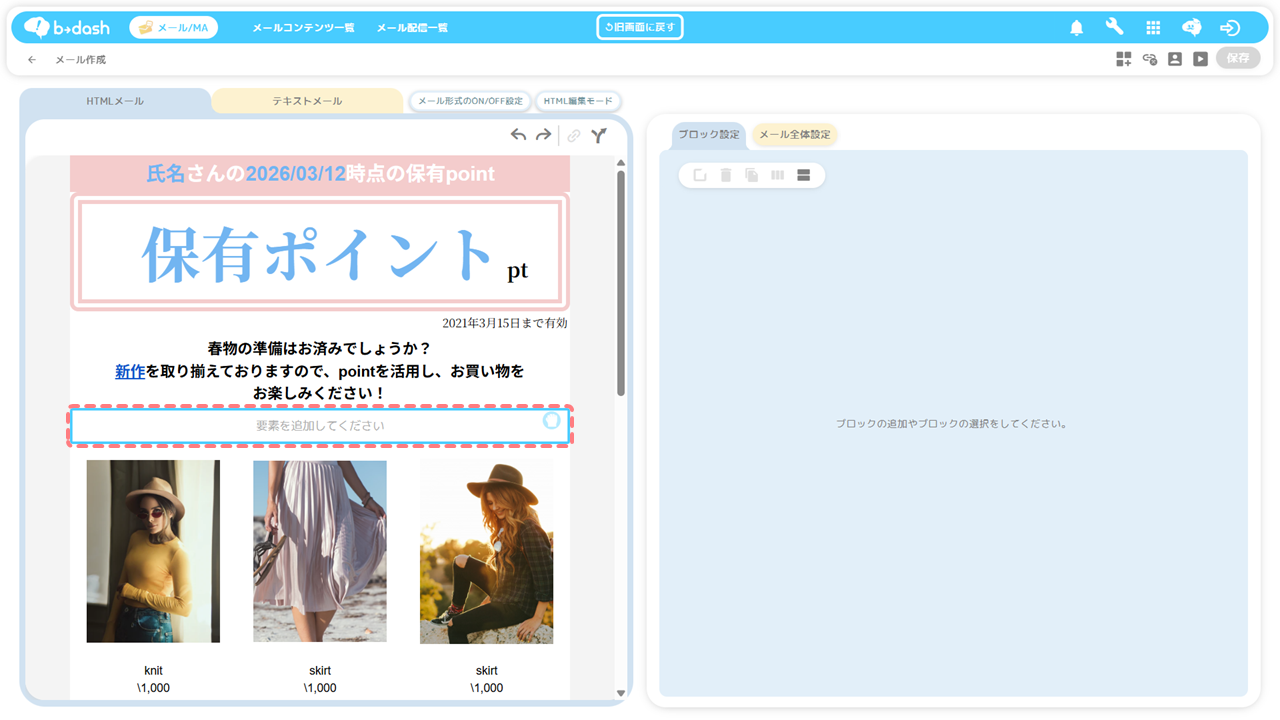Click the HTML編集モード button
The width and height of the screenshot is (1280, 720).
(578, 101)
